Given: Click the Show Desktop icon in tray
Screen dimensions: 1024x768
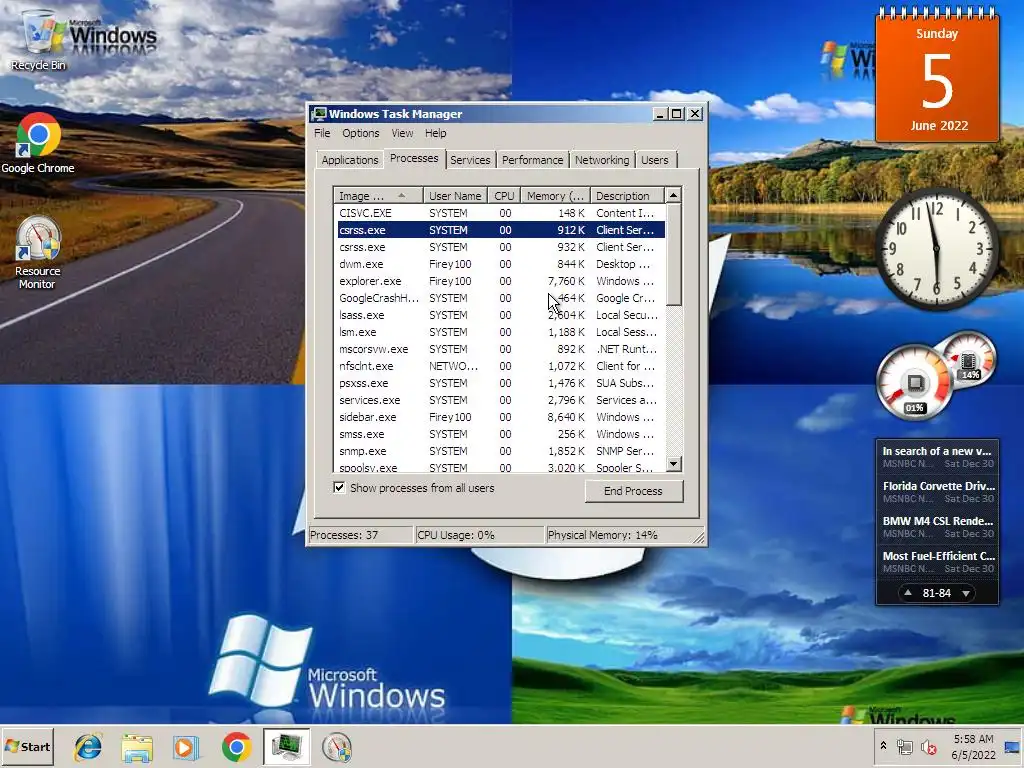Looking at the screenshot, I should coord(1012,746).
